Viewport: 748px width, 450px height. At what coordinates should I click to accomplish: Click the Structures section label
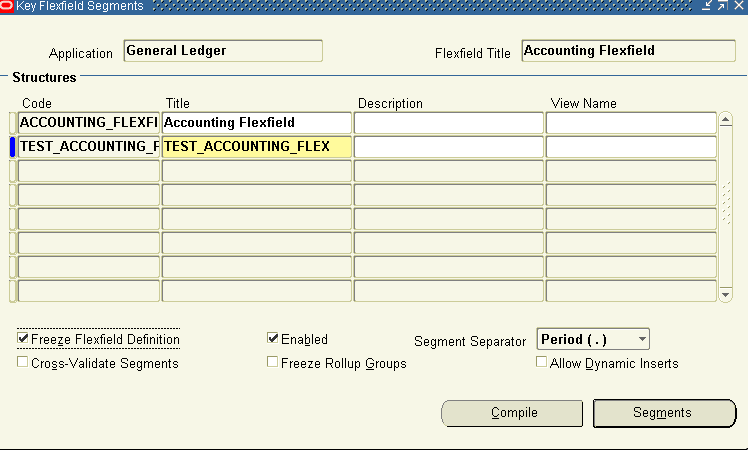[44, 77]
